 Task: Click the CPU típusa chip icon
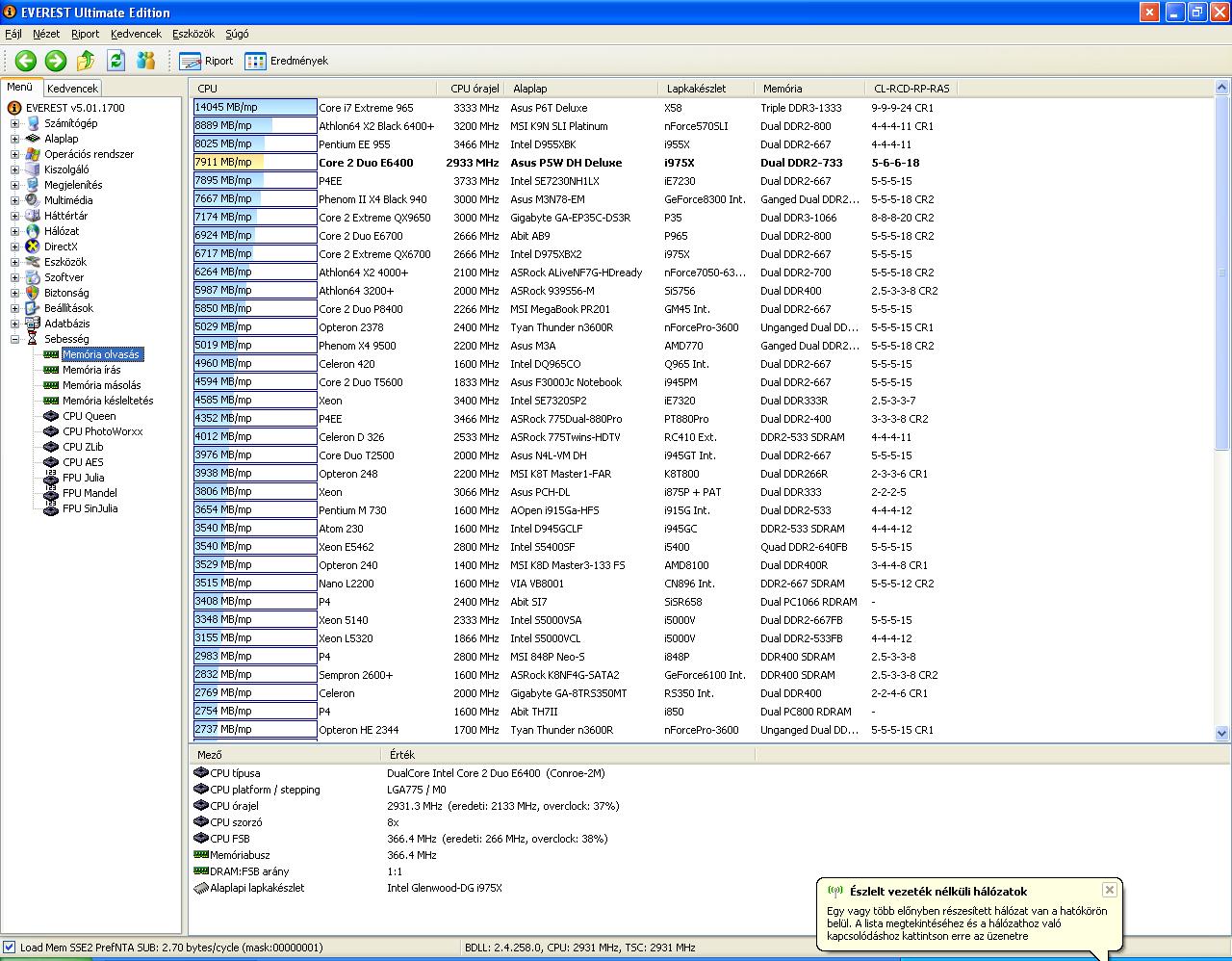tap(201, 773)
